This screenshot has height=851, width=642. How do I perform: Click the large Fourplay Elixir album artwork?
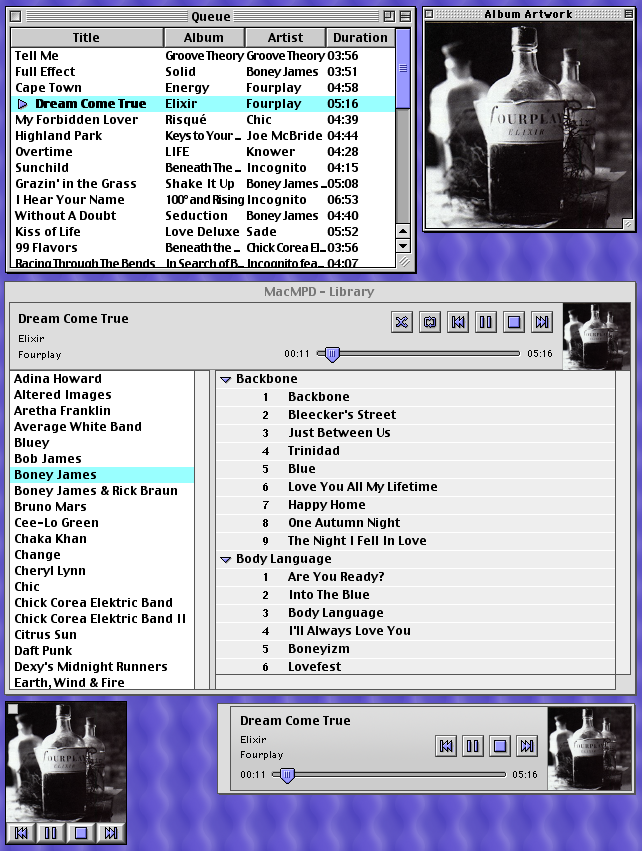(x=529, y=125)
